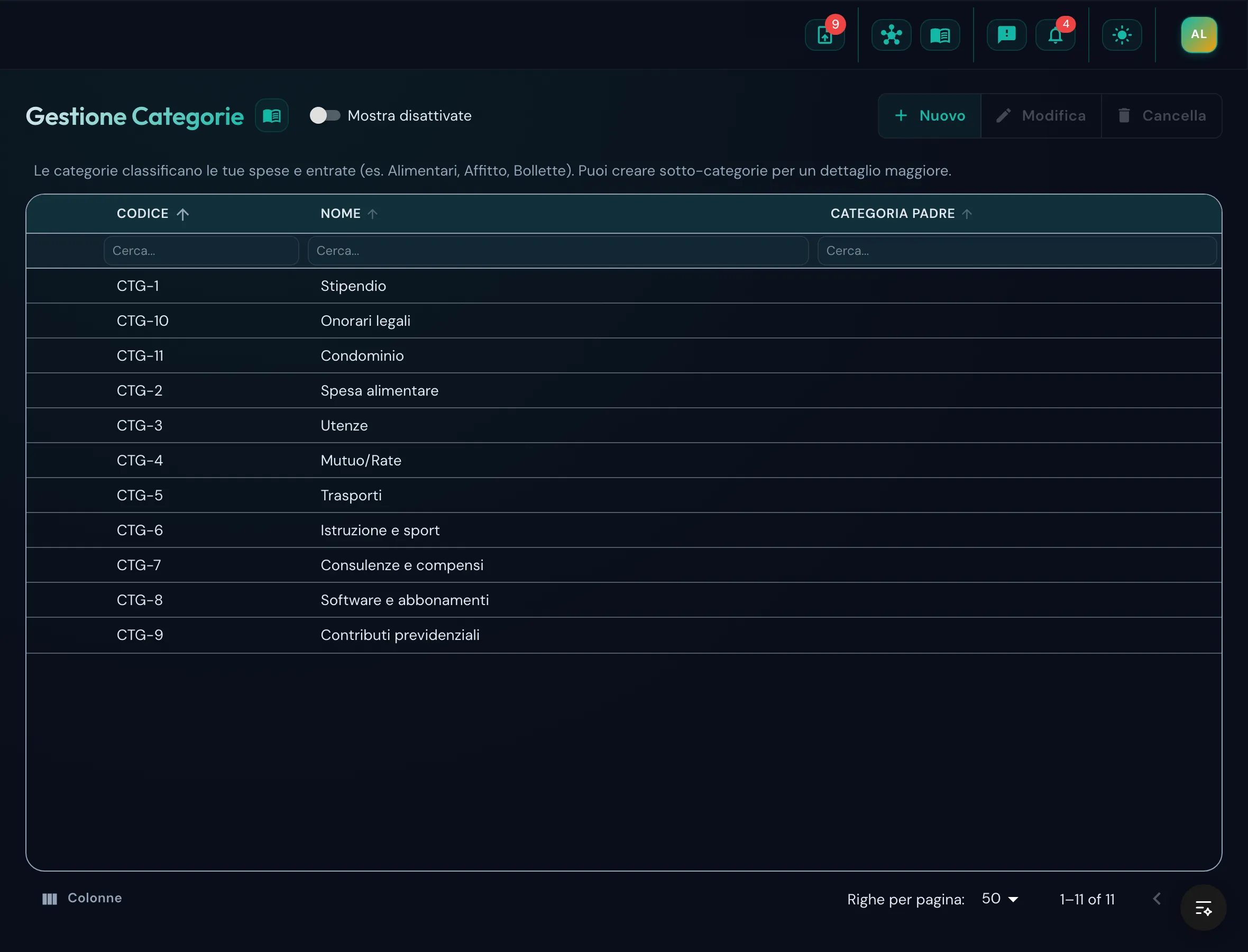Focus the NOME search field

click(558, 251)
